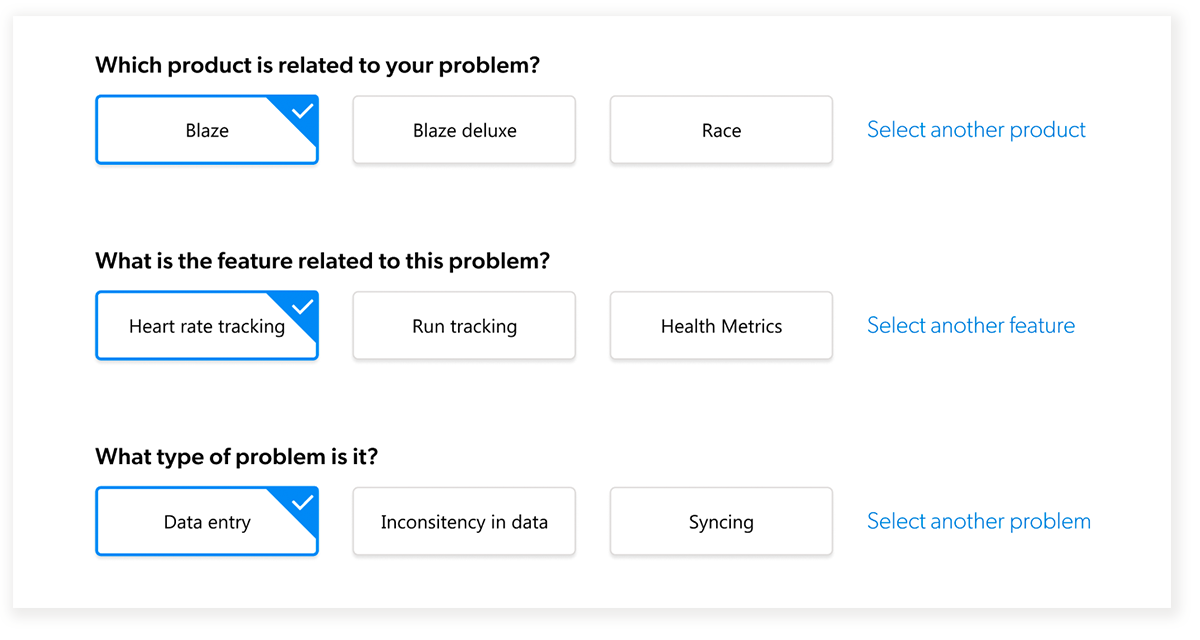The image size is (1200, 640).
Task: Click Select another feature link
Action: coord(971,325)
